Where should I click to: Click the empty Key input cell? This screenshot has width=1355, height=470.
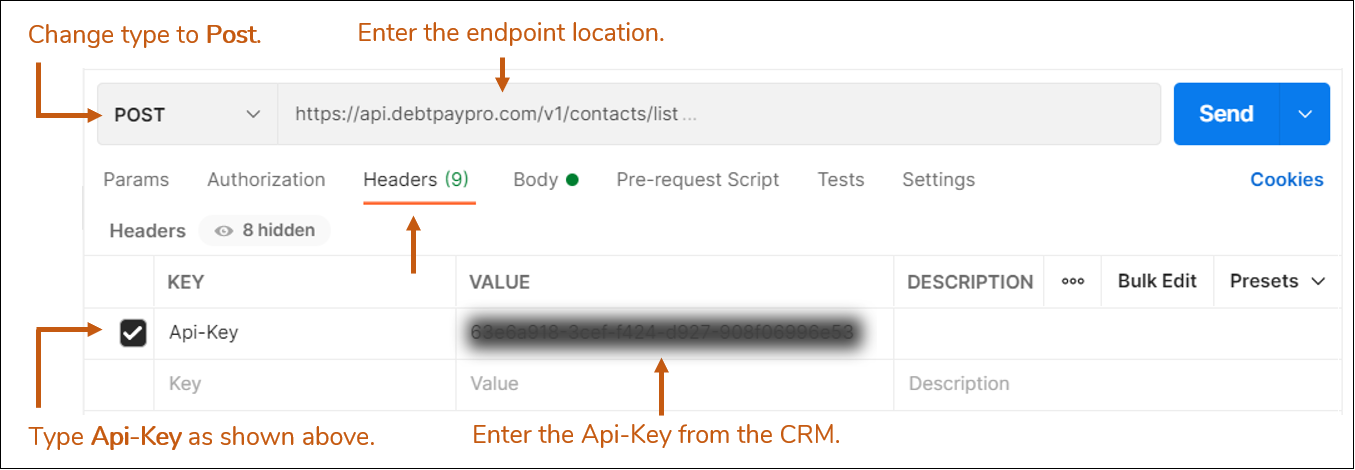[x=305, y=384]
